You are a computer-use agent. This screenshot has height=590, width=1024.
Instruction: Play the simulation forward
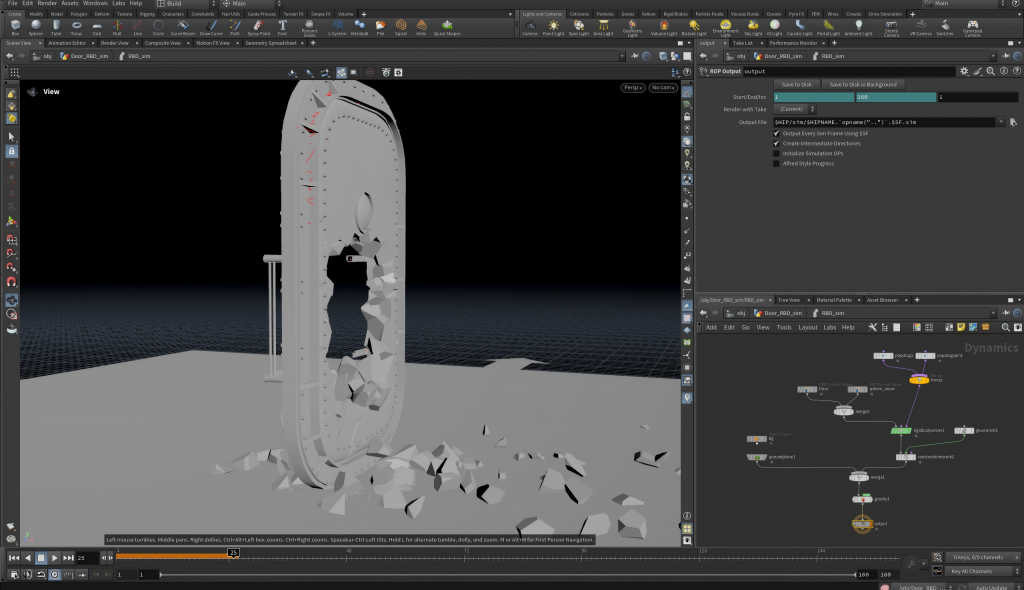pyautogui.click(x=54, y=558)
